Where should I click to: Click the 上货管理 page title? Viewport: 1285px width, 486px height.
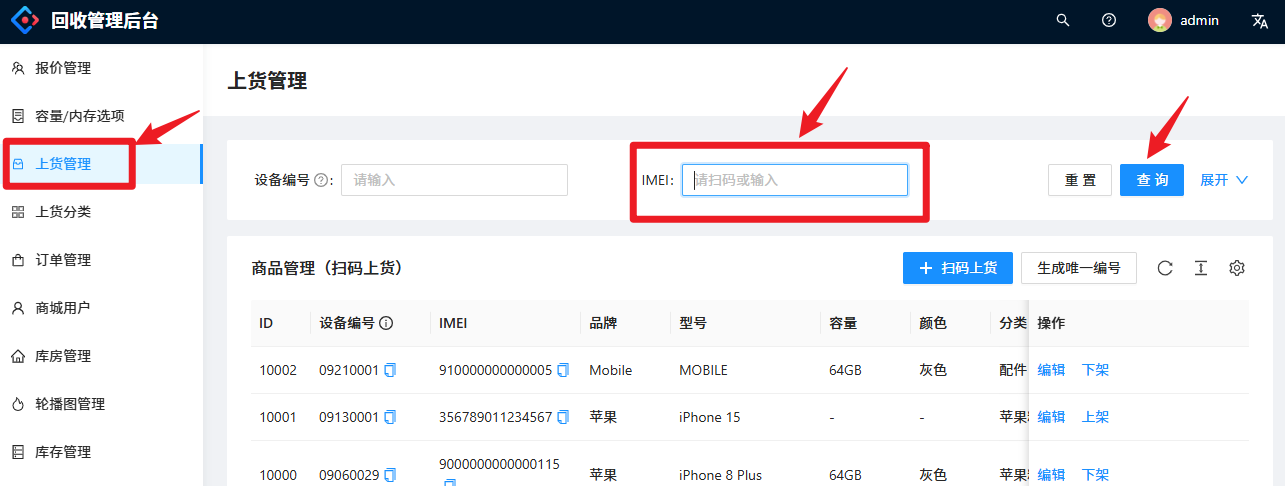coord(267,82)
